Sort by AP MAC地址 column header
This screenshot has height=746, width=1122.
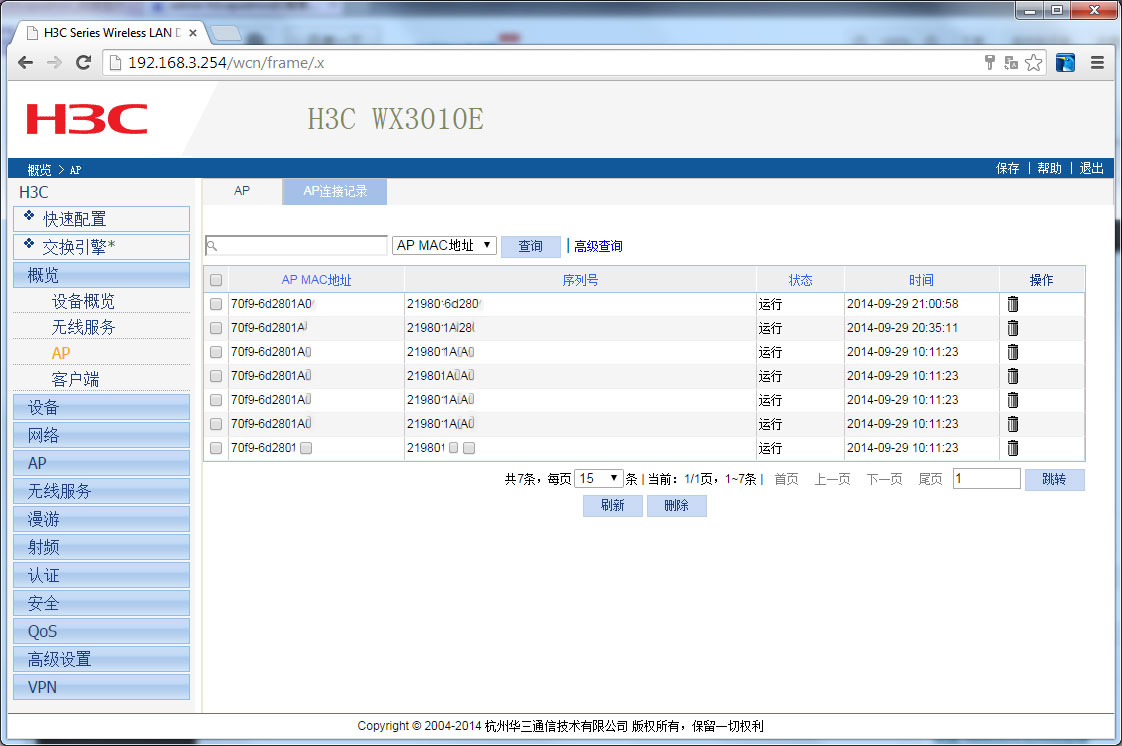(316, 280)
